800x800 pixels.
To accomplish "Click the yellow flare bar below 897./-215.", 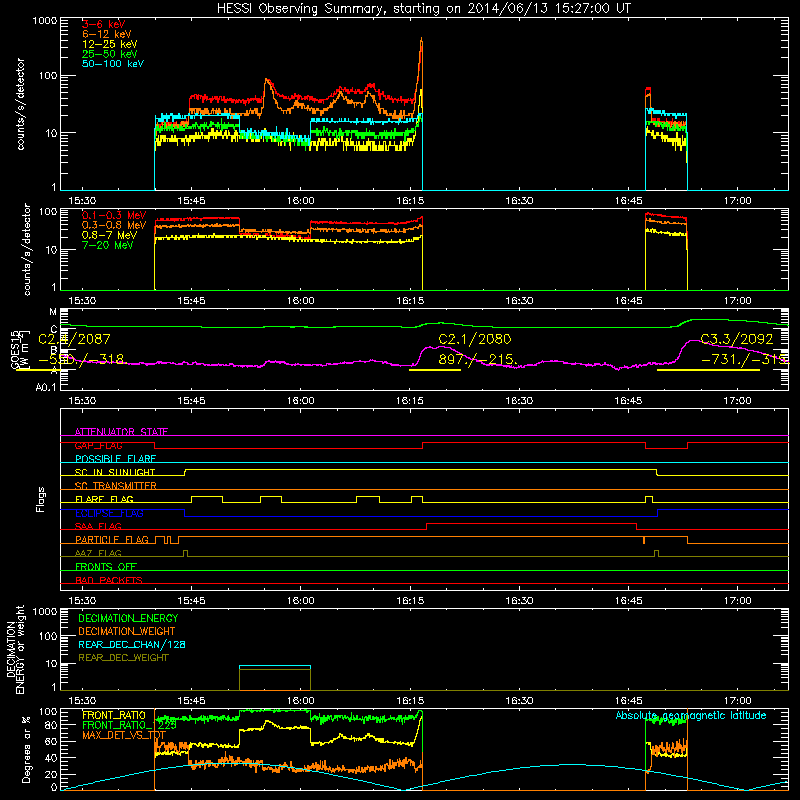I will [x=435, y=369].
